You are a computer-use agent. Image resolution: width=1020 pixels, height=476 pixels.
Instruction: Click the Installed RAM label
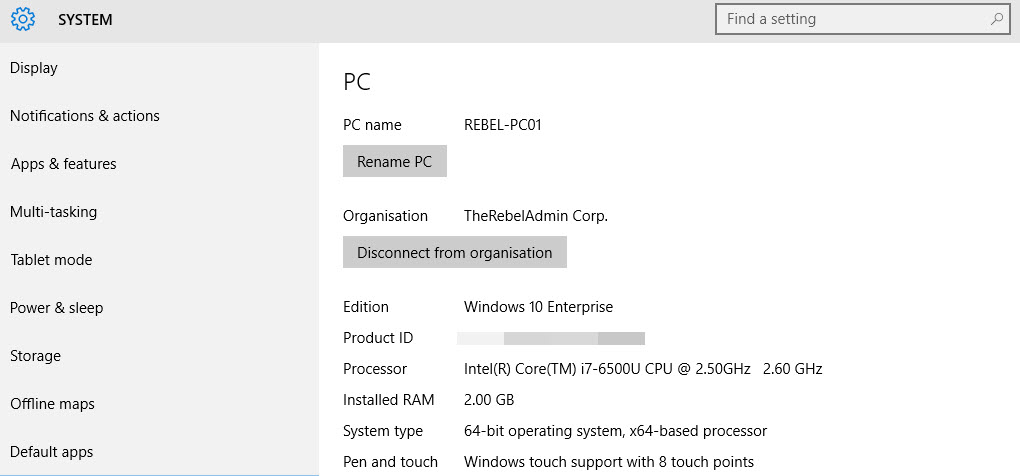(388, 400)
